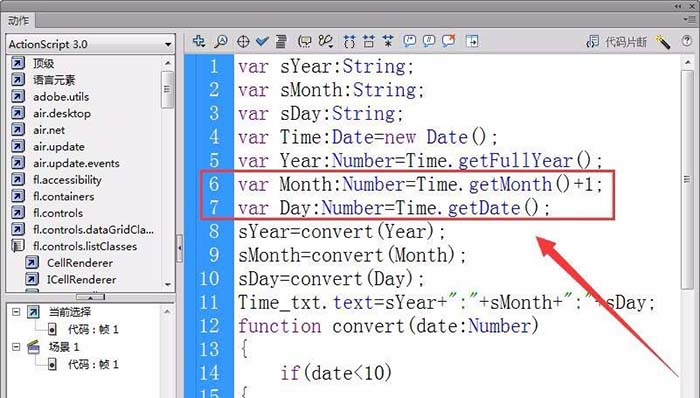700x398 pixels.
Task: Apply Auto format icon
Action: [x=281, y=41]
